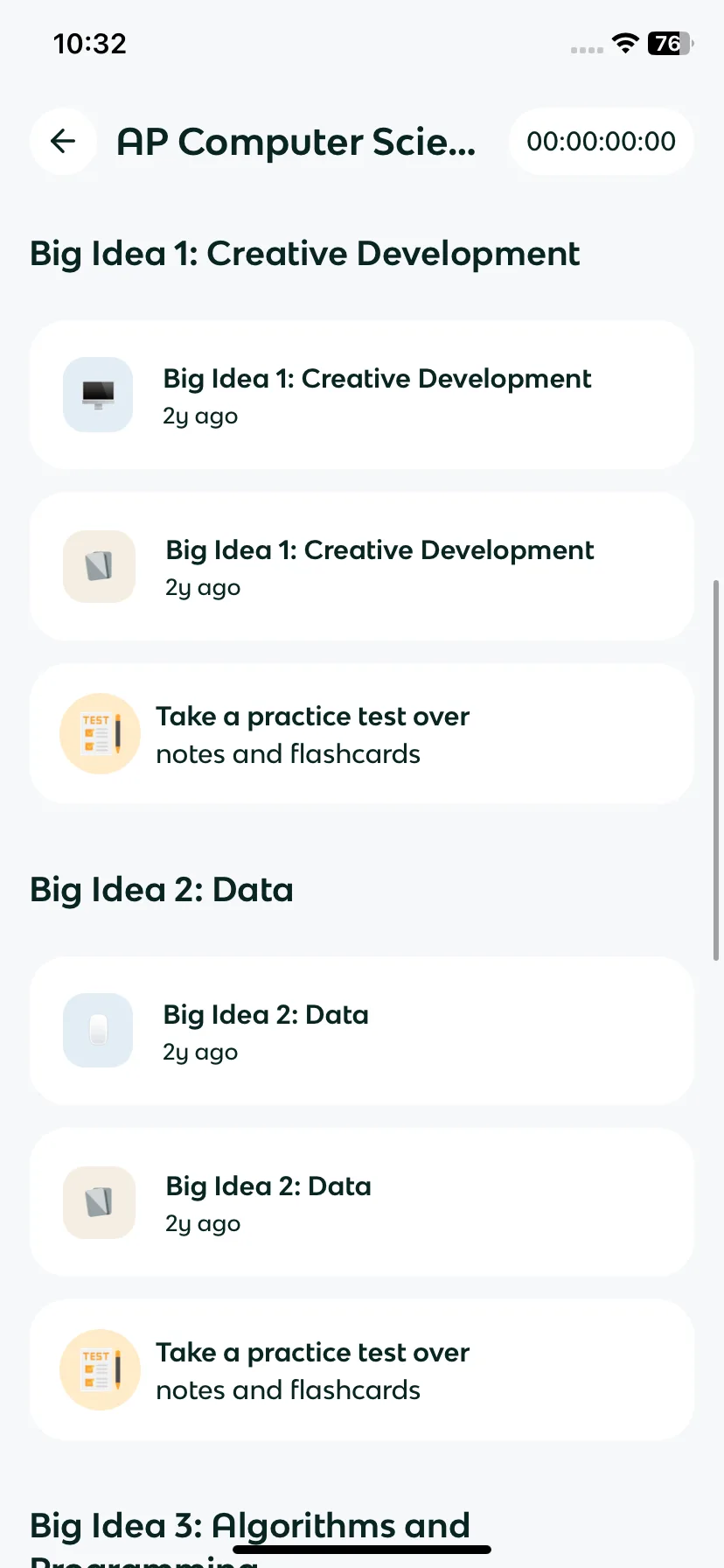
Task: Select the Big Idea 1 section heading
Action: click(304, 254)
